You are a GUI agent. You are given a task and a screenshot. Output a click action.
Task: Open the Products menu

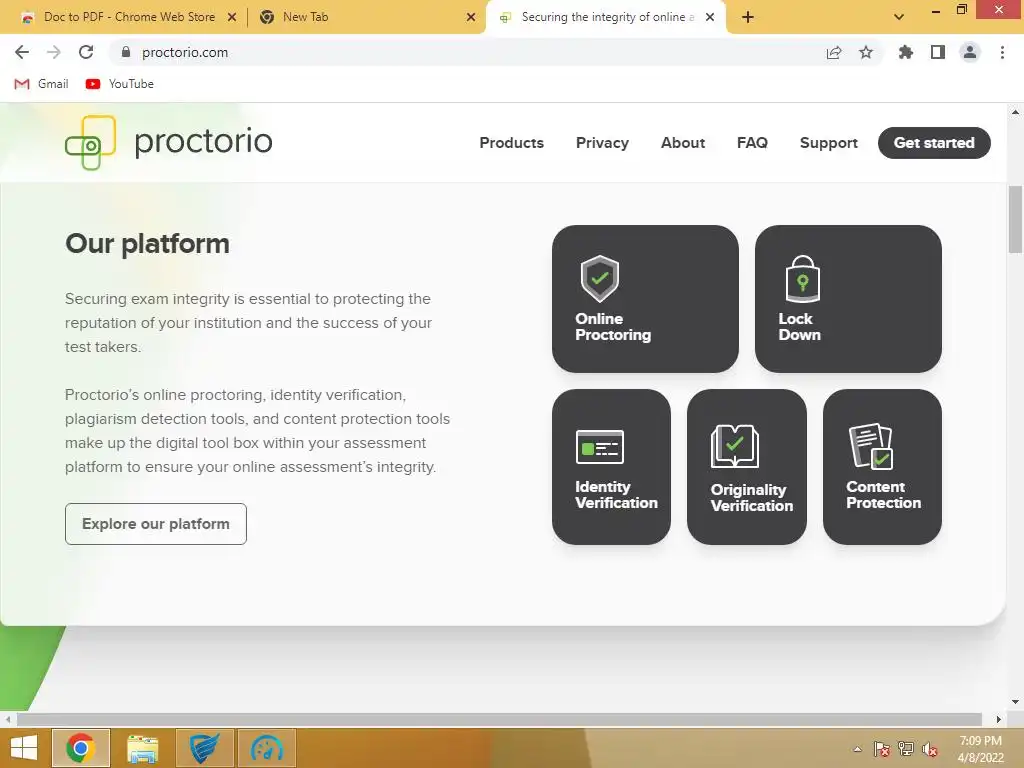[511, 143]
